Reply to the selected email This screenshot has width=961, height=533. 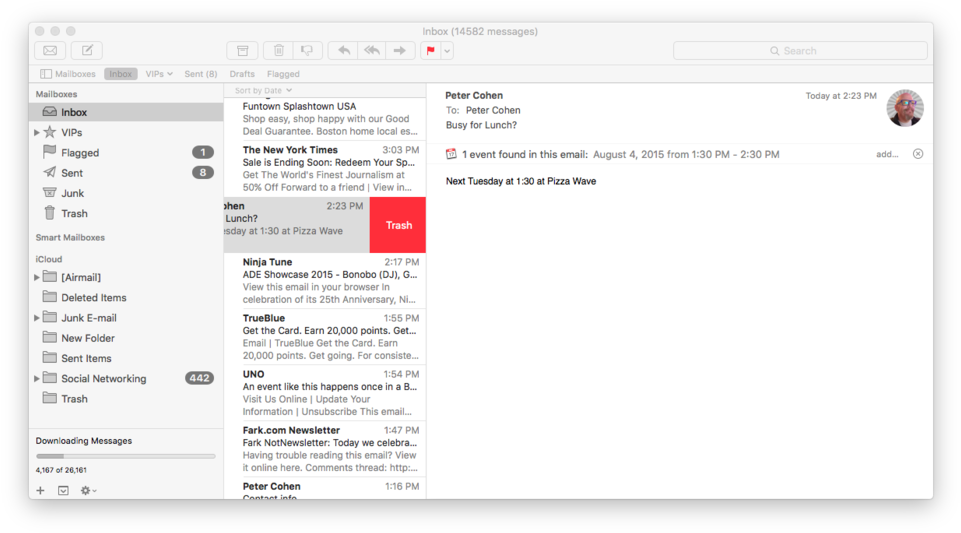pyautogui.click(x=344, y=51)
